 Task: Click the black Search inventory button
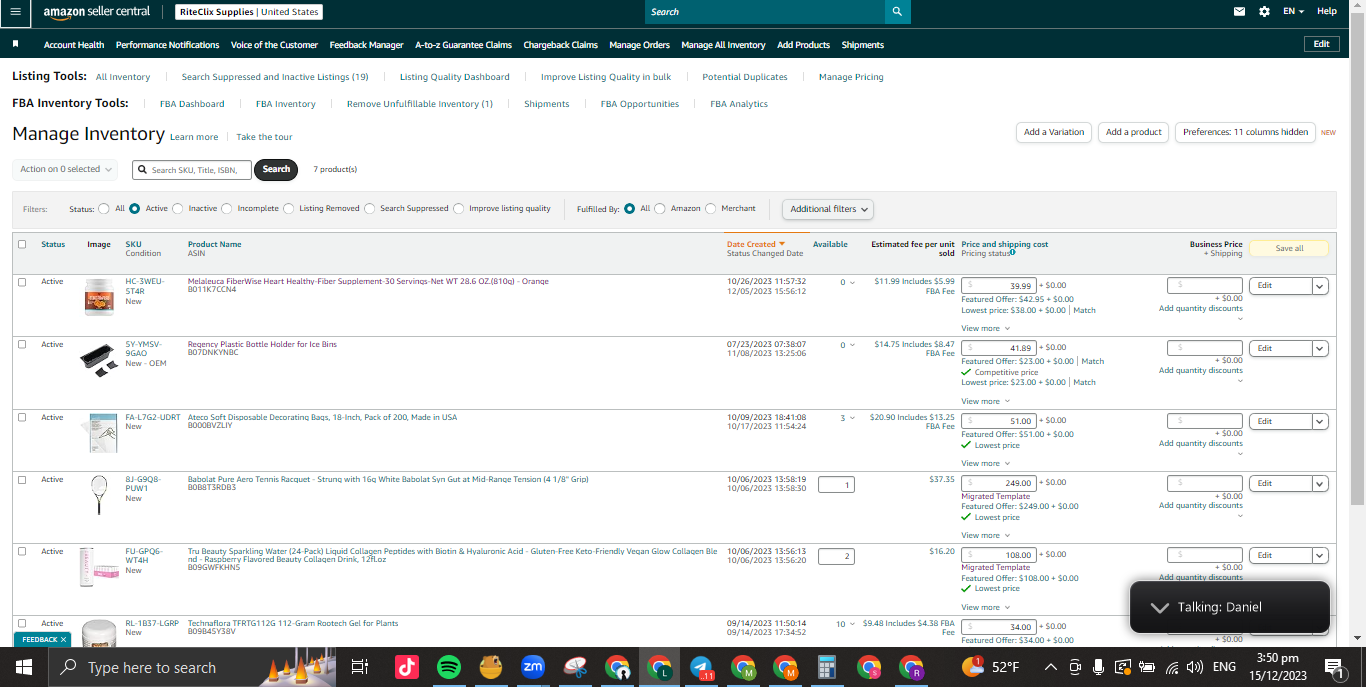coord(276,169)
